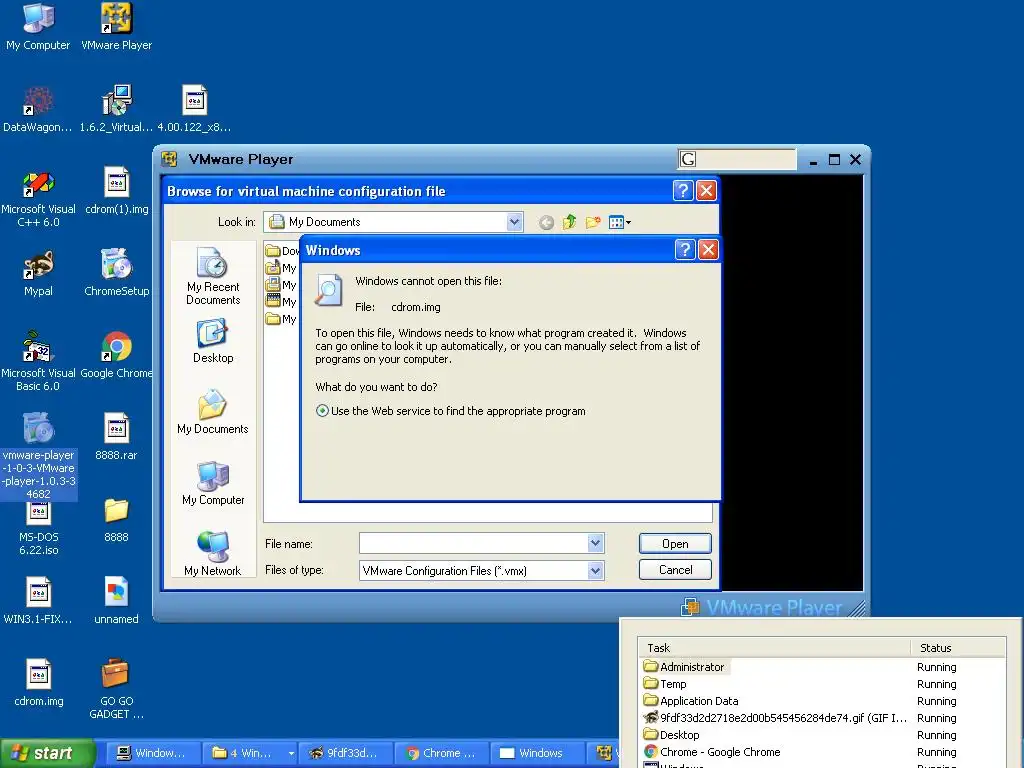This screenshot has width=1024, height=768.
Task: Maximize the VMware Player window
Action: pos(834,159)
